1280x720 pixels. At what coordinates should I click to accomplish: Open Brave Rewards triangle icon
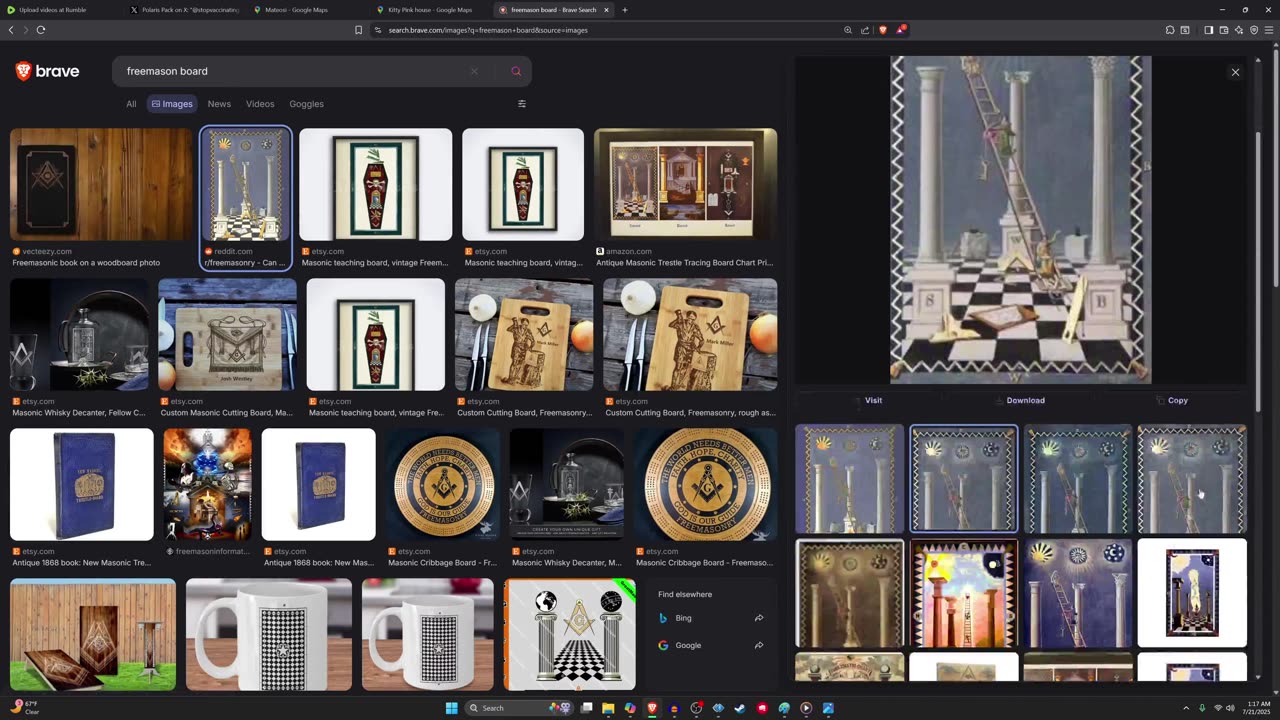pyautogui.click(x=900, y=30)
